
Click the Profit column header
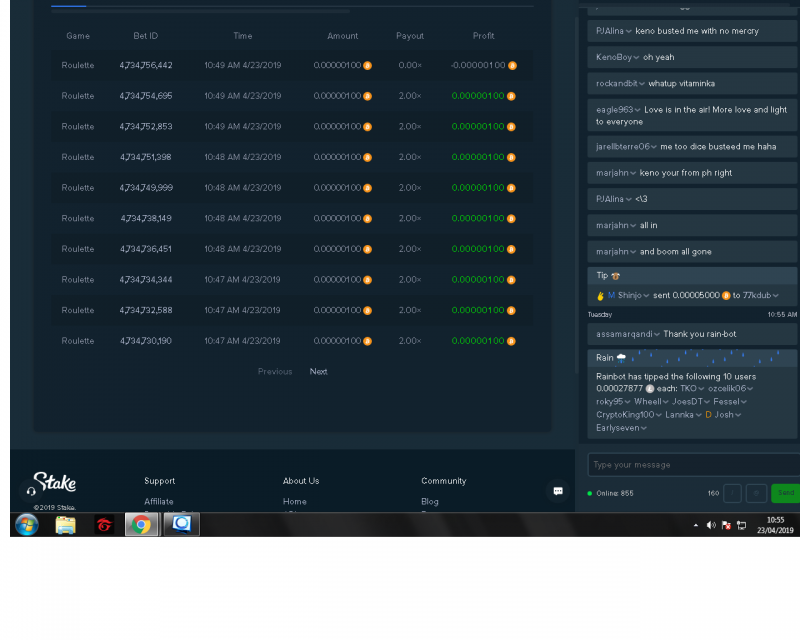pyautogui.click(x=483, y=36)
